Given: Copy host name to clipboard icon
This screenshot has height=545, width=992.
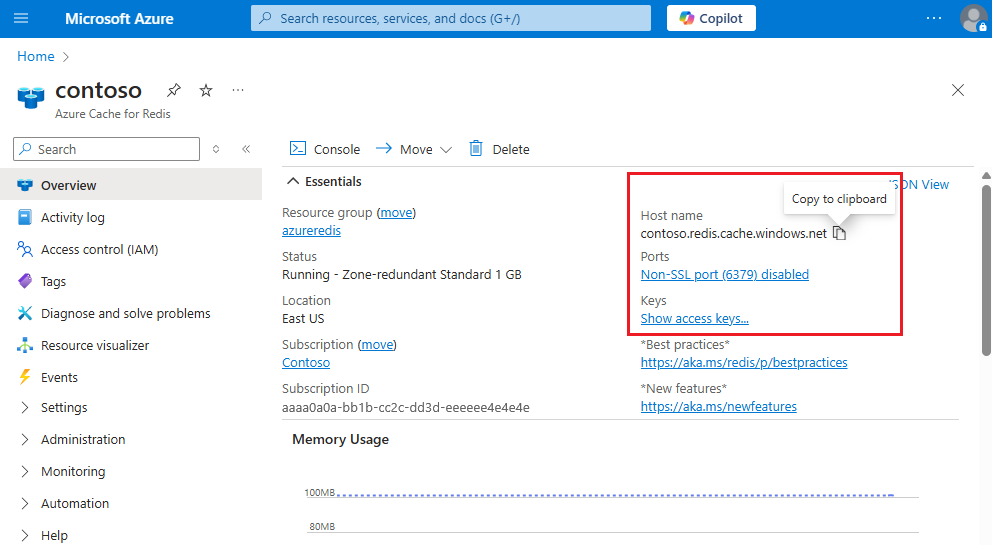Looking at the screenshot, I should [840, 234].
